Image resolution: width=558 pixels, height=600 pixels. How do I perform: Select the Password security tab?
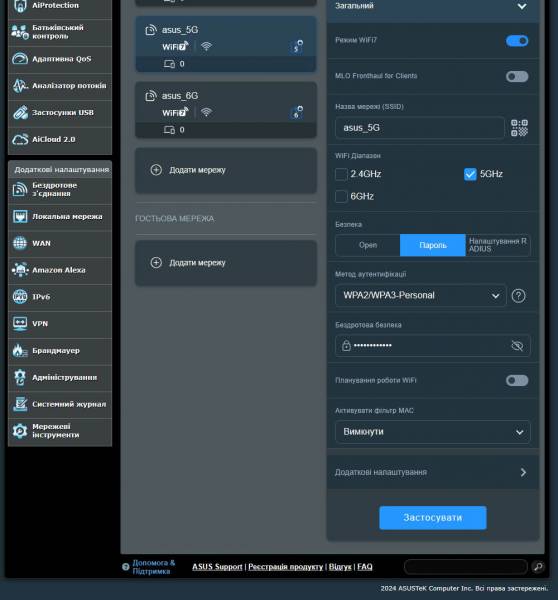point(433,245)
